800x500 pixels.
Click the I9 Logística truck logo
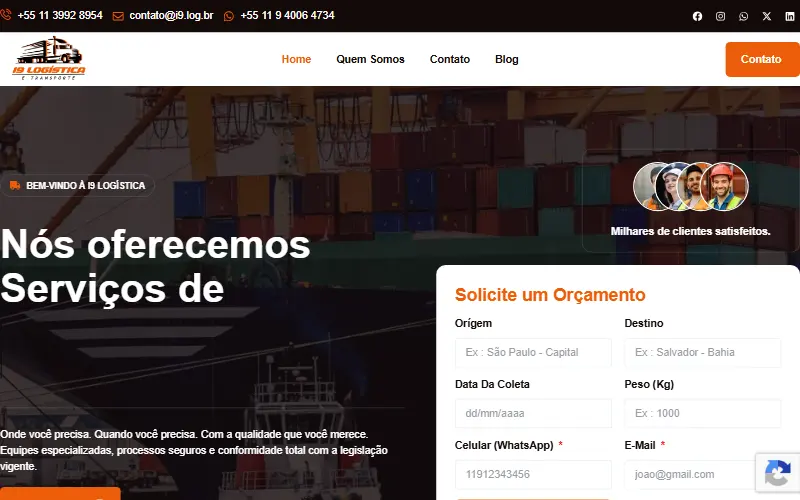[49, 58]
